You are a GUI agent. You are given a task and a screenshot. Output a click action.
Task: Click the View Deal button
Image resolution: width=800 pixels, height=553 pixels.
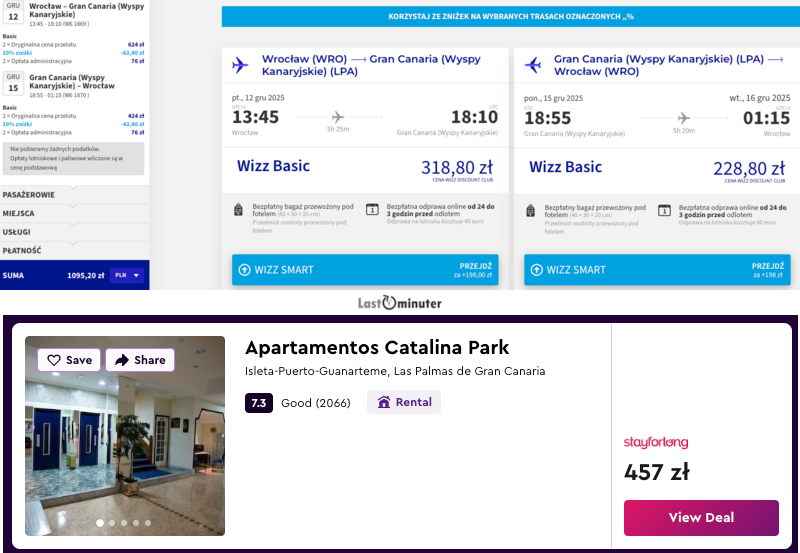click(701, 517)
